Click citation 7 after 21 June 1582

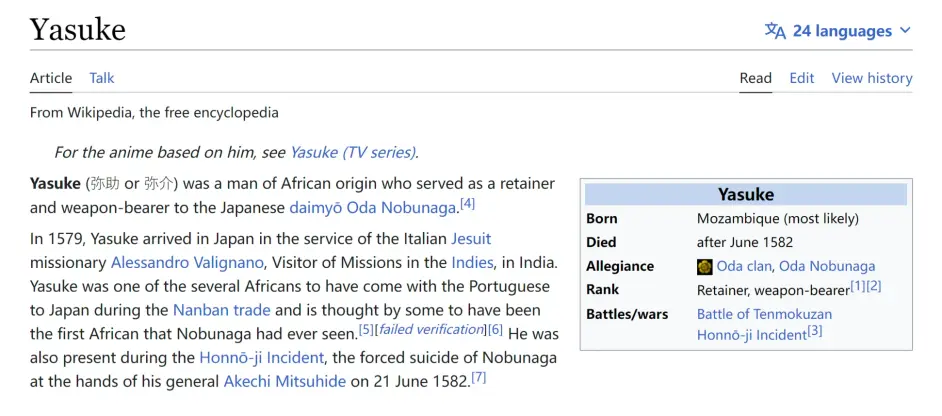(479, 378)
